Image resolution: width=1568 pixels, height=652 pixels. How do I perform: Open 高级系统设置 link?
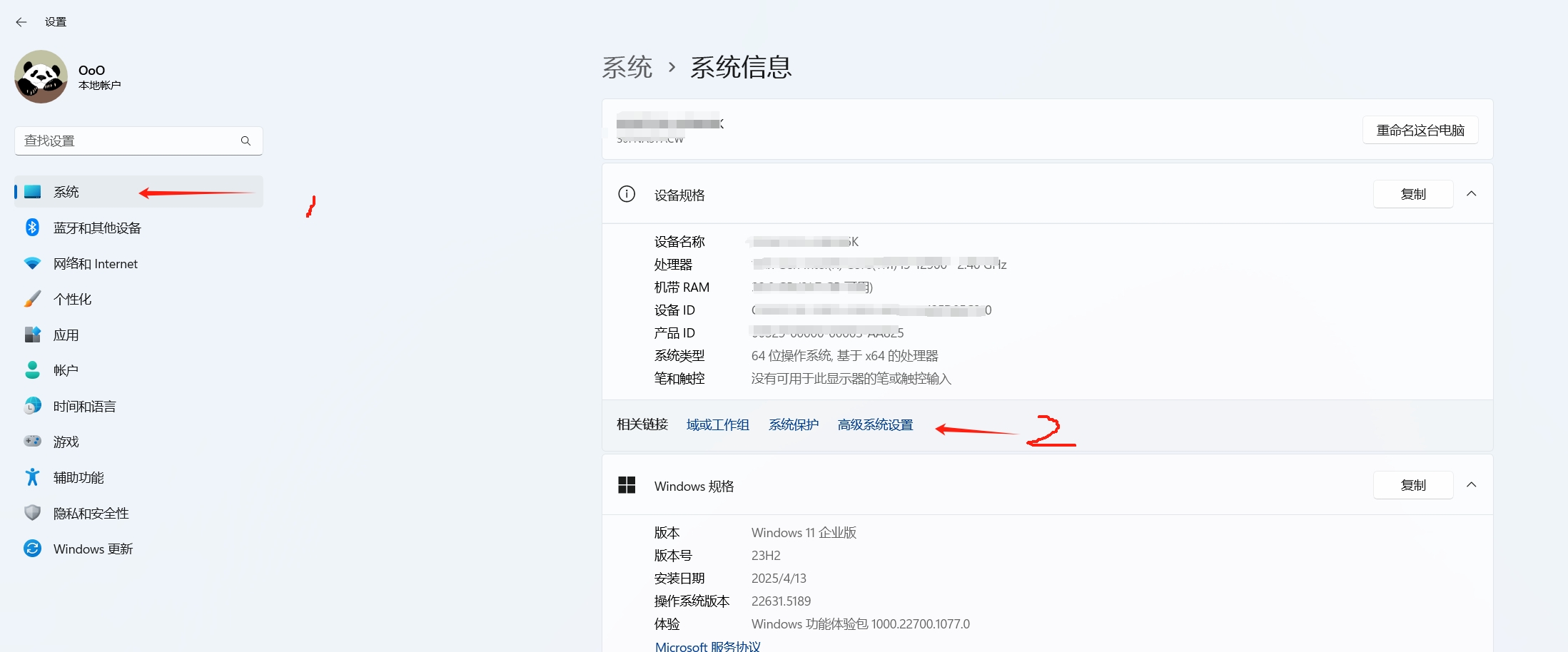point(875,425)
